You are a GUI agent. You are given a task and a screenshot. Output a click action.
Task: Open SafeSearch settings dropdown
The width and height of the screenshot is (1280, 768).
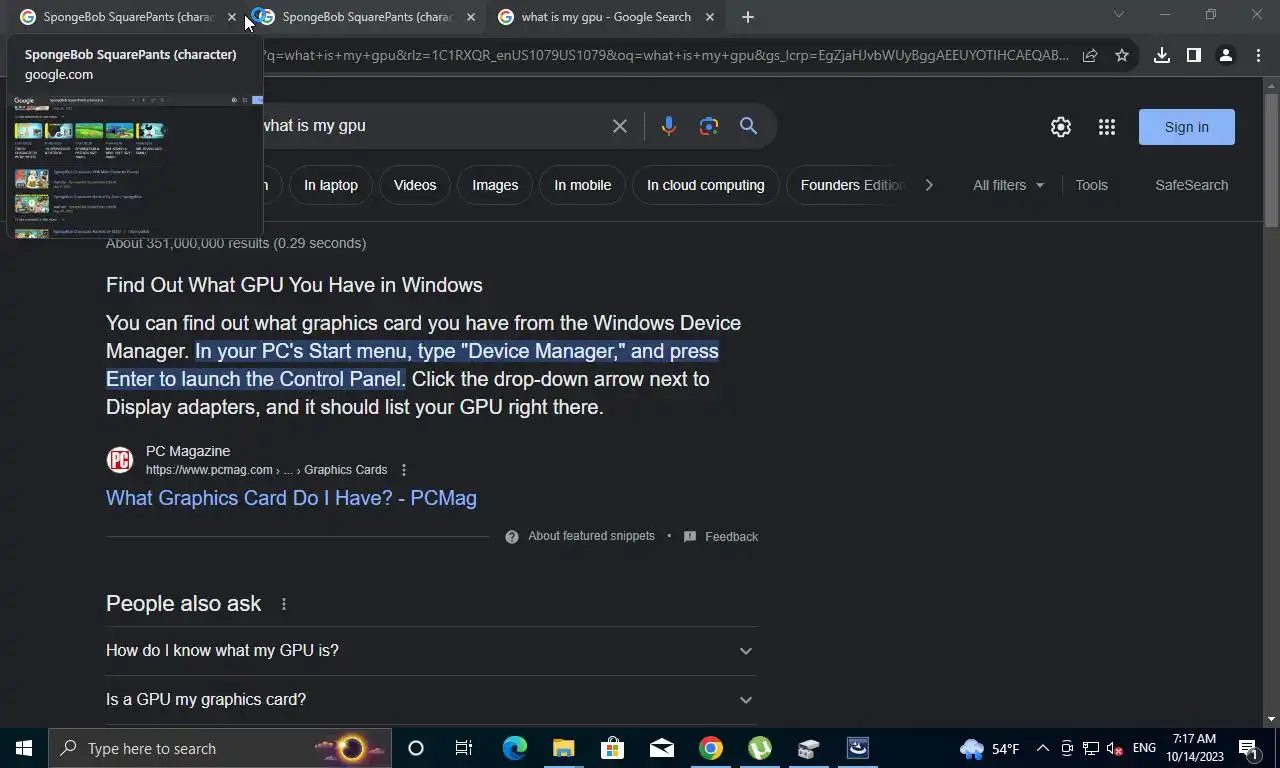[1191, 185]
